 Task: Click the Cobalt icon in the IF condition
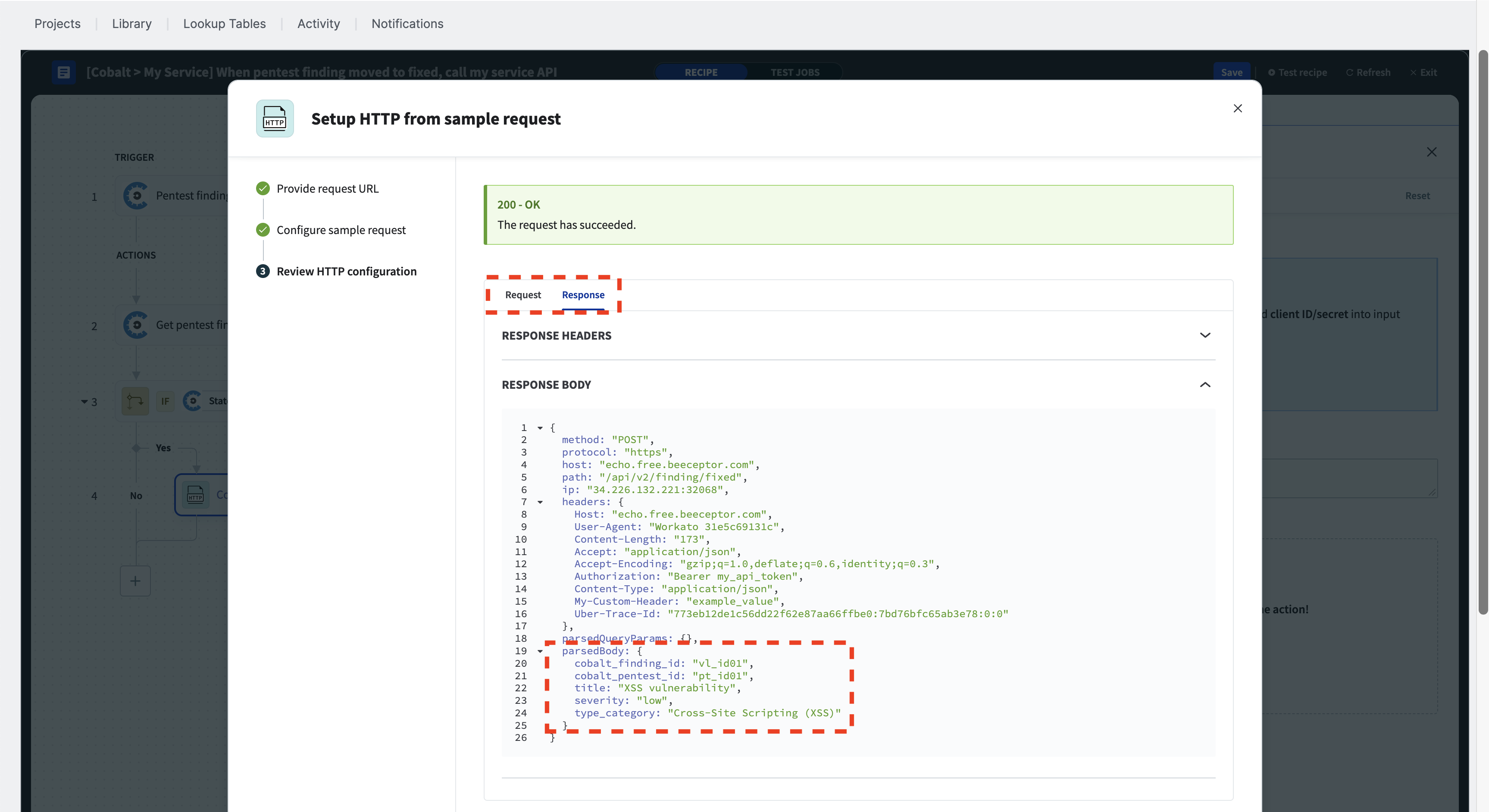point(192,401)
